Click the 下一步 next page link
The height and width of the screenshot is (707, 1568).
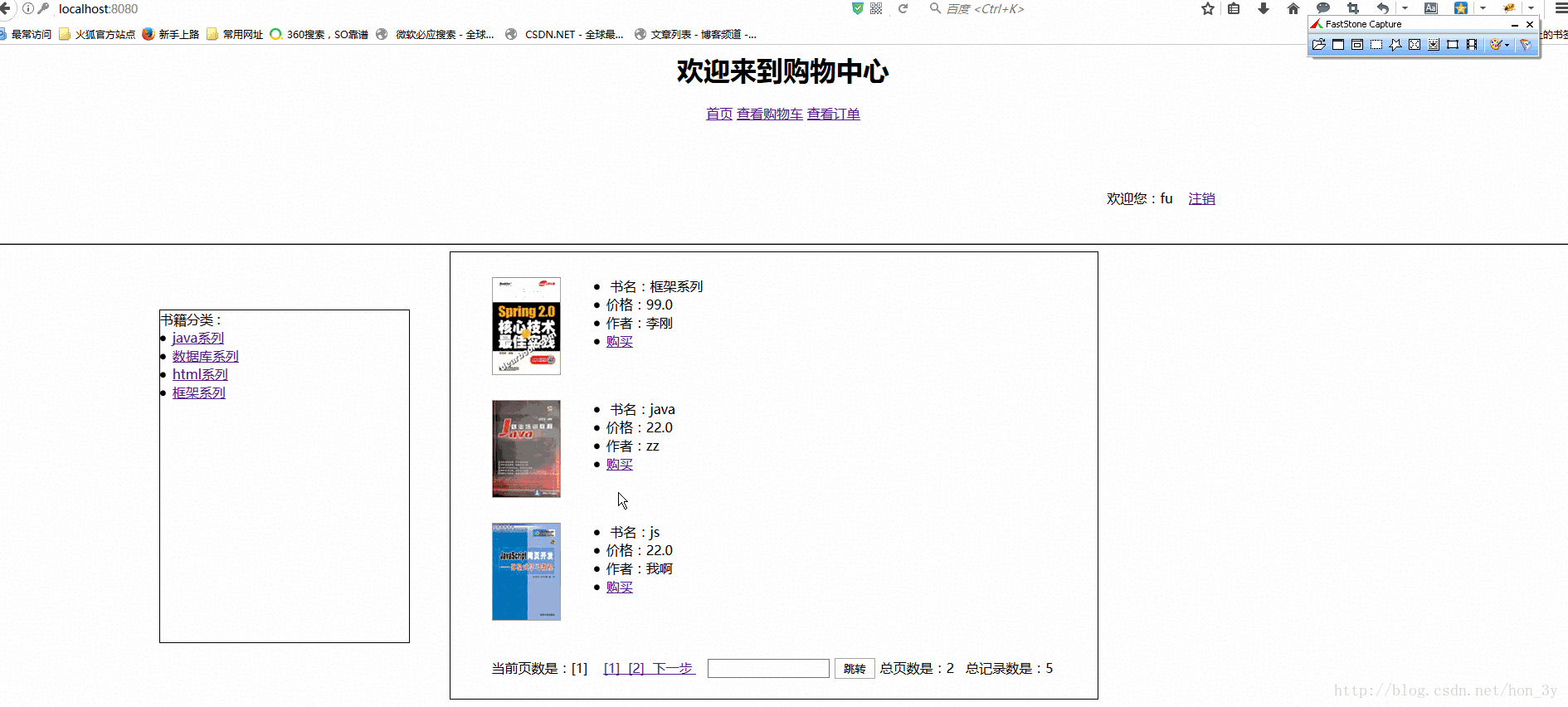[x=673, y=668]
